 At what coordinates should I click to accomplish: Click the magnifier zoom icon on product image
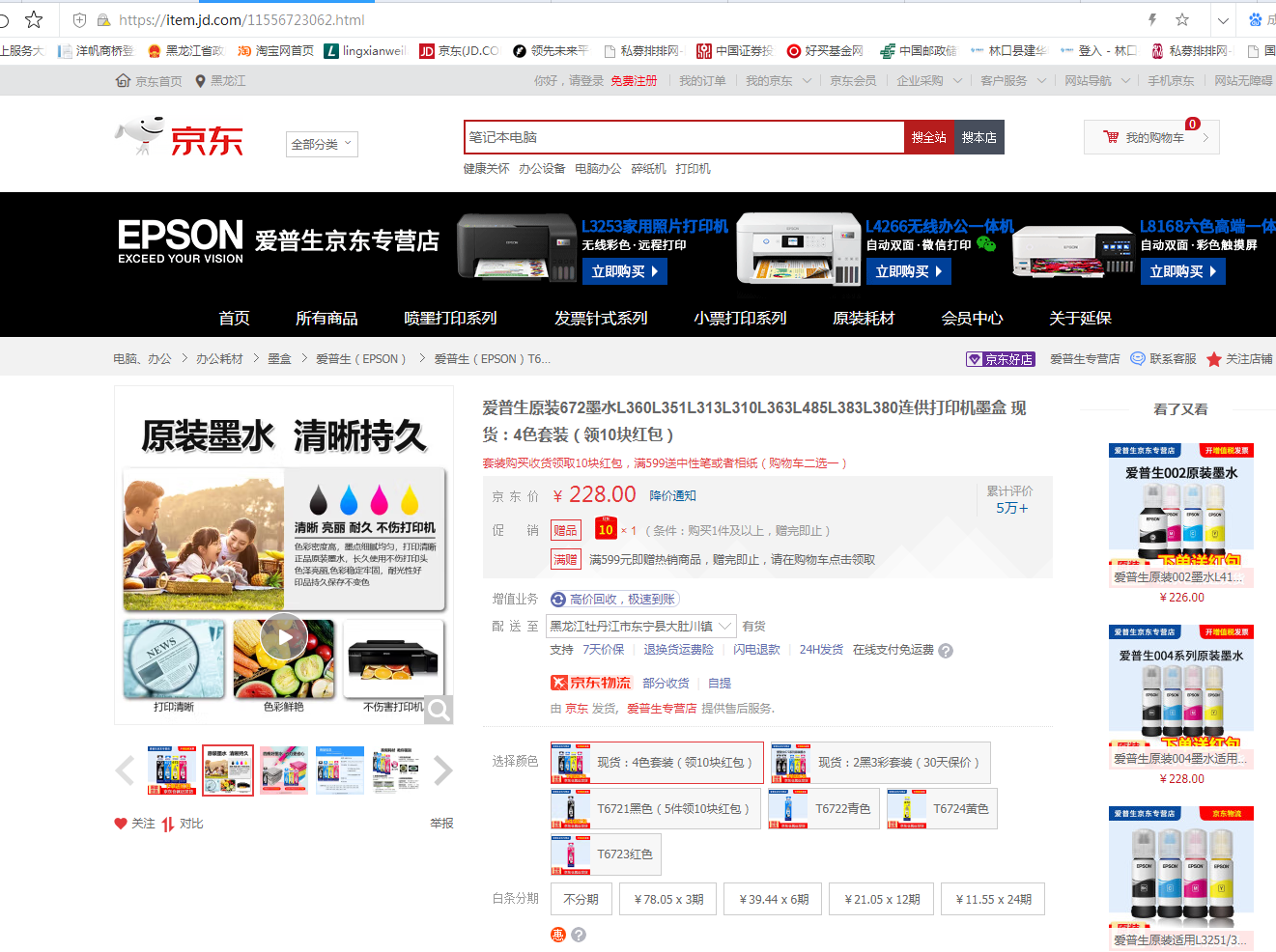tap(439, 710)
